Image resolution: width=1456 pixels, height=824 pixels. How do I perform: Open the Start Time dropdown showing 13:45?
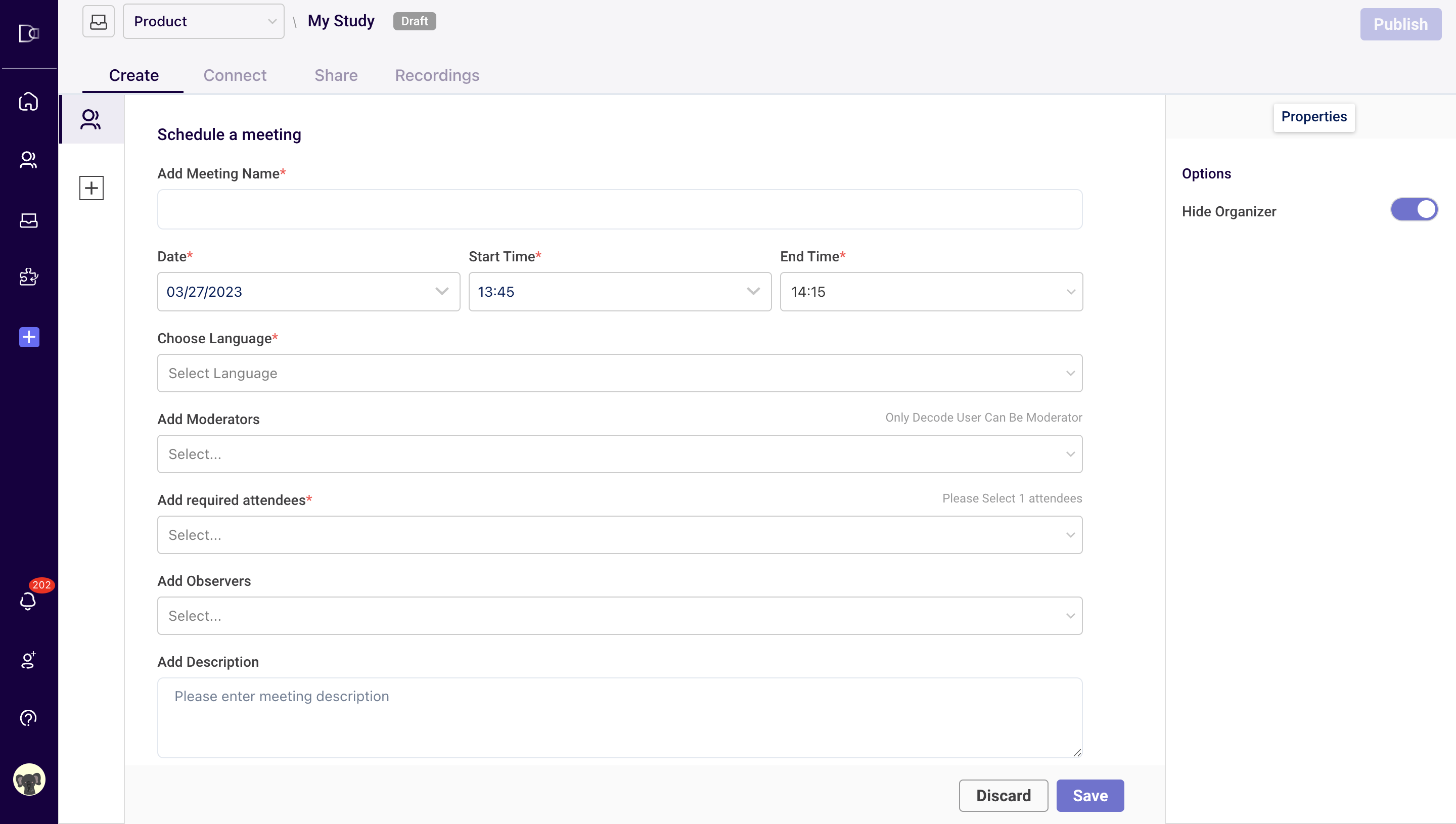click(x=620, y=292)
